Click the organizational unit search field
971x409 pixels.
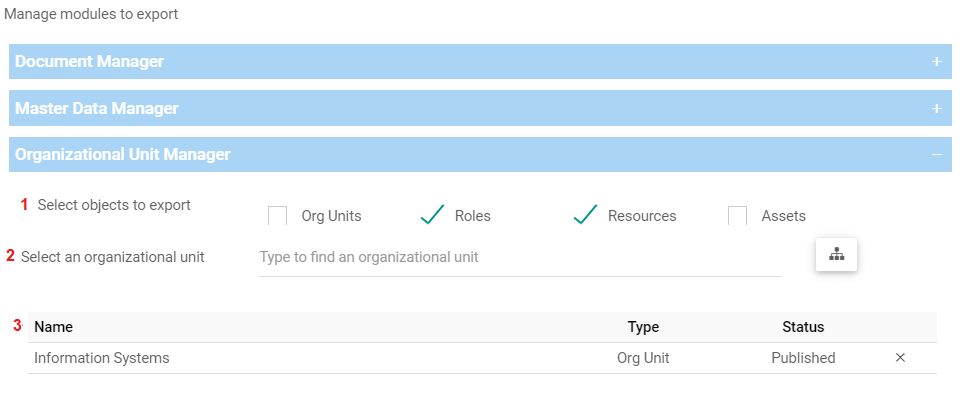point(520,257)
